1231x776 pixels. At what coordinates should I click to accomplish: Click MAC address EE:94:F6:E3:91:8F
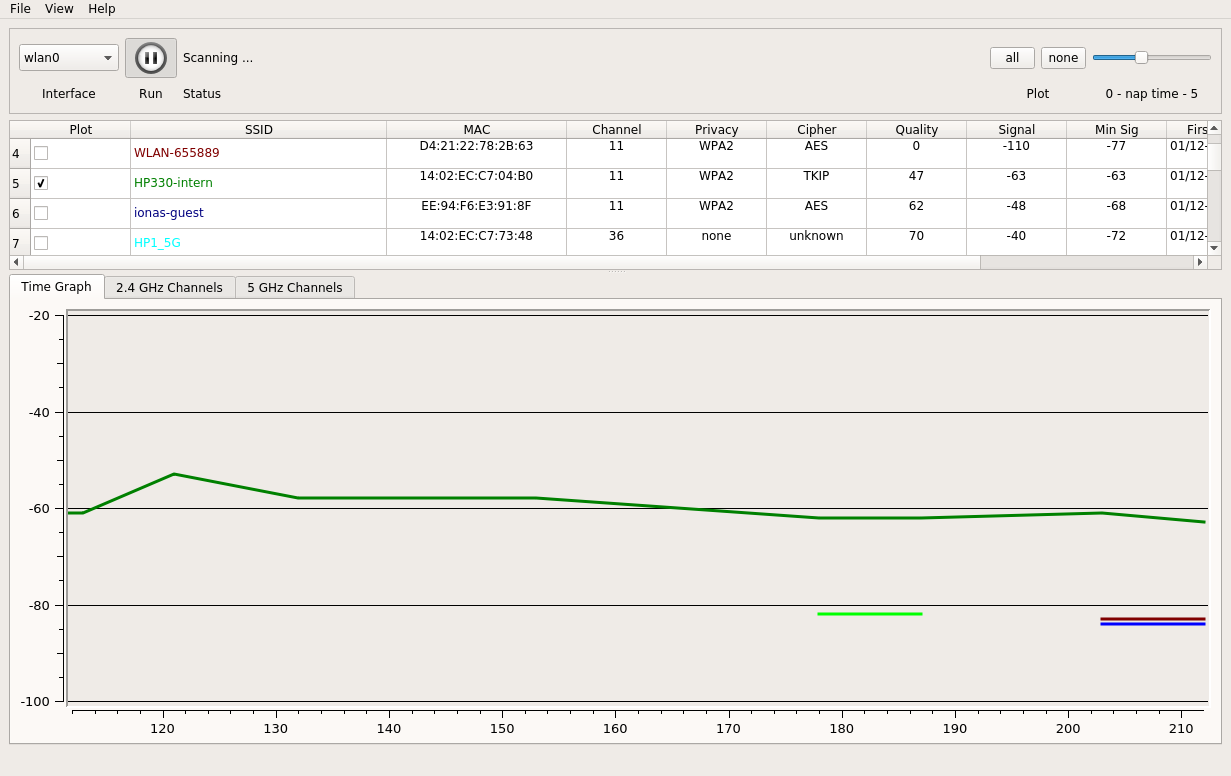pyautogui.click(x=477, y=206)
